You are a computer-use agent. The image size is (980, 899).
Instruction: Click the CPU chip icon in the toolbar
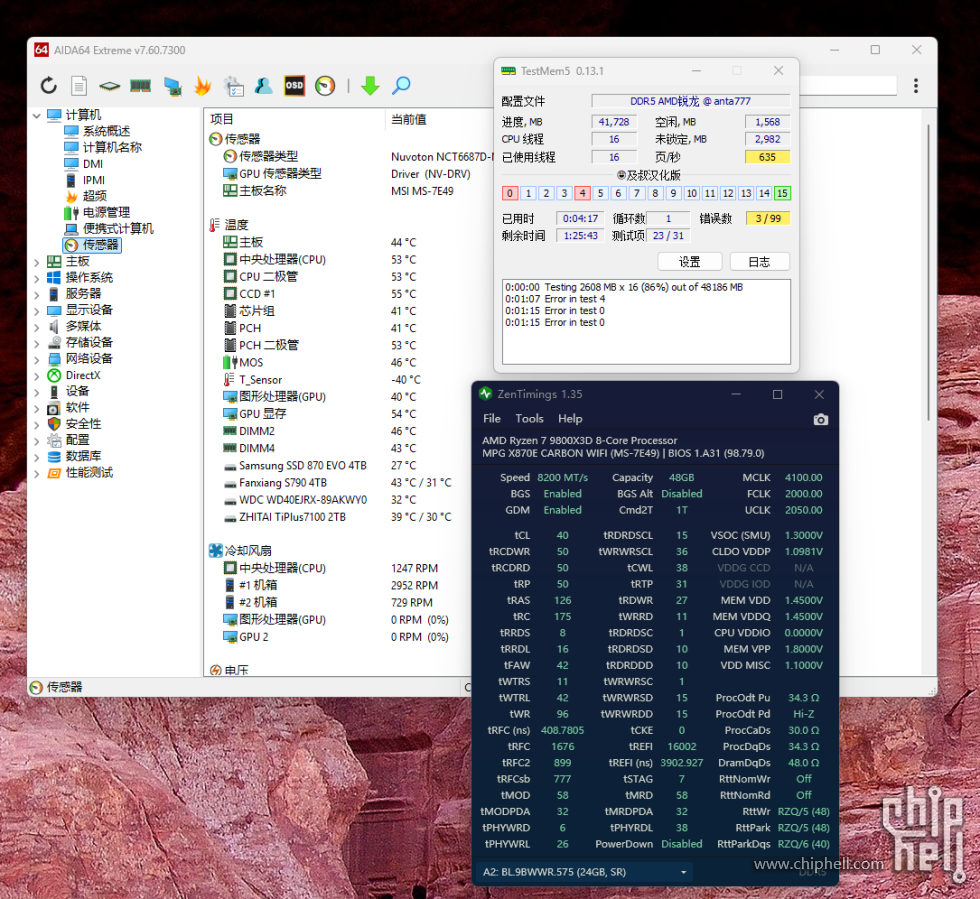click(x=109, y=86)
